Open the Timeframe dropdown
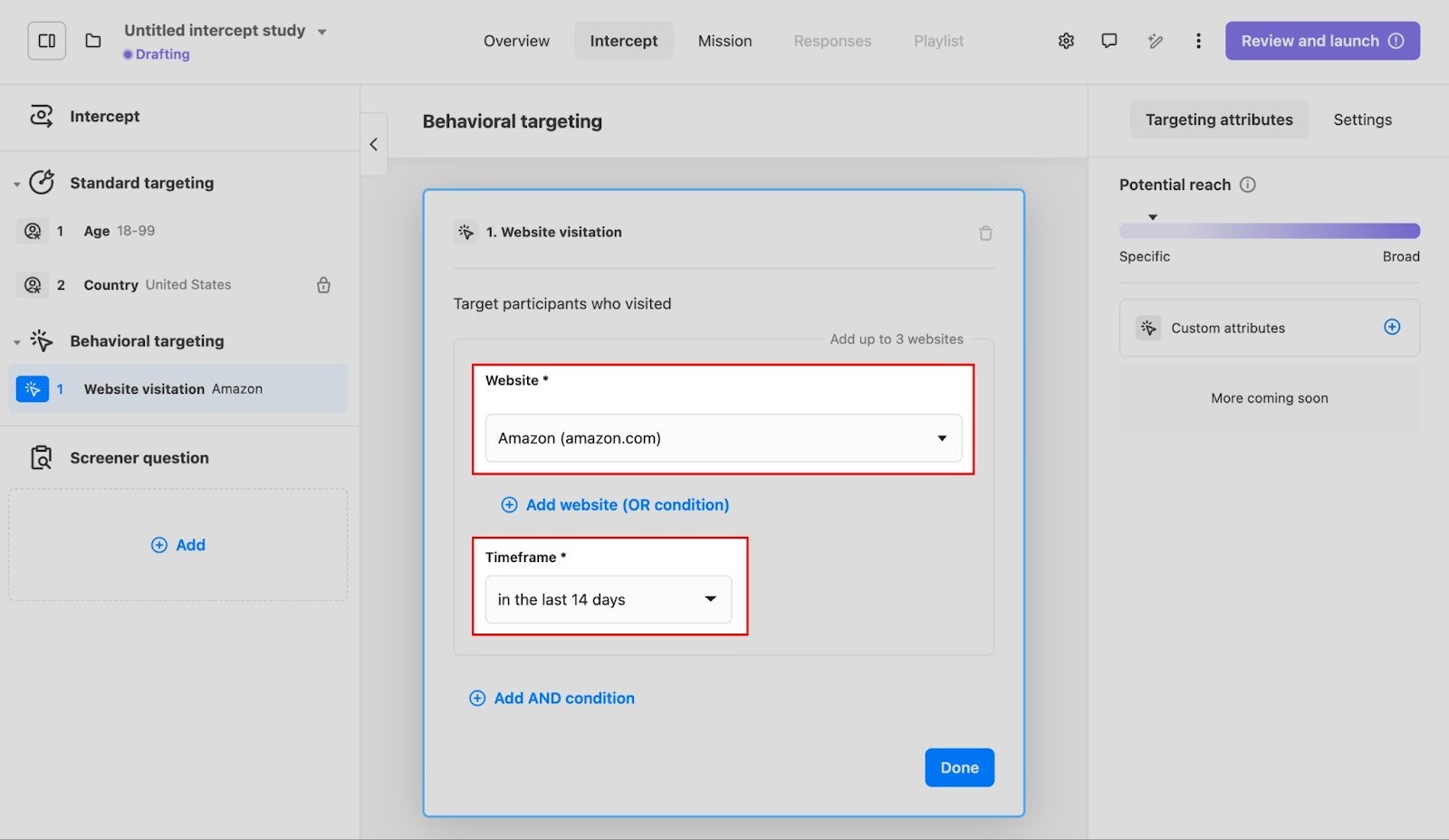The width and height of the screenshot is (1449, 840). pos(608,599)
